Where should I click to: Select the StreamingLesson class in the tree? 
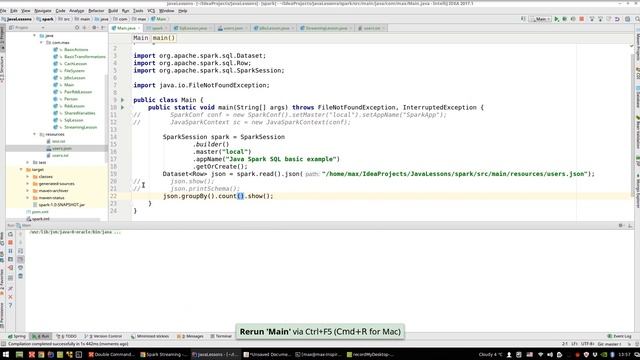(80, 127)
